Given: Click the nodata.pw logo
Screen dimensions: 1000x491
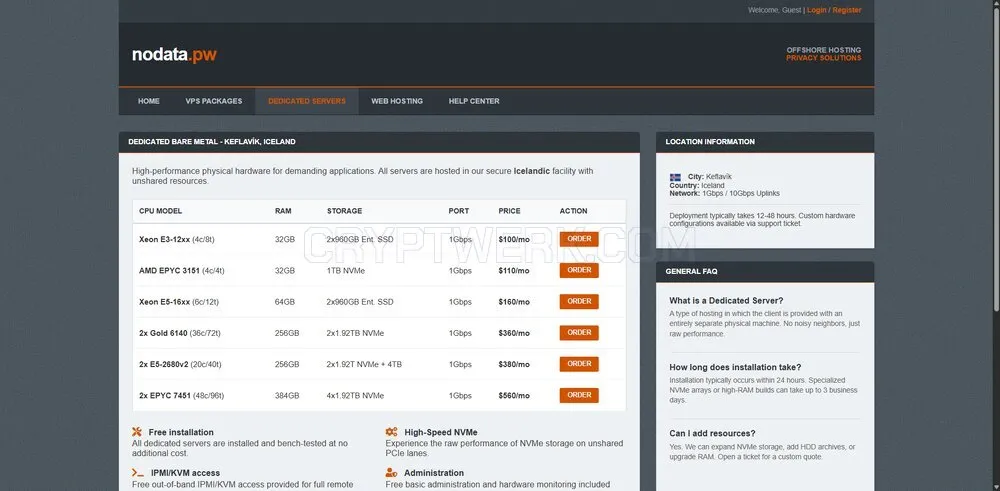Looking at the screenshot, I should (x=174, y=55).
